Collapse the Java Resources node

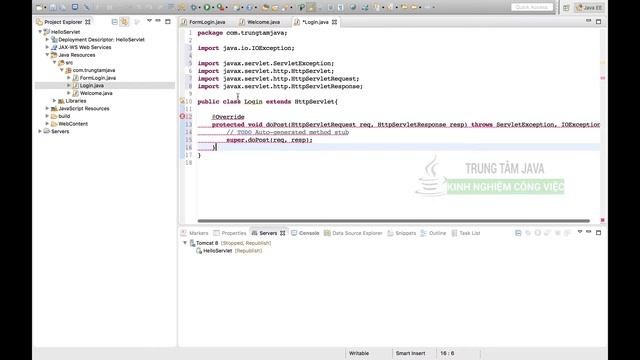pos(47,55)
